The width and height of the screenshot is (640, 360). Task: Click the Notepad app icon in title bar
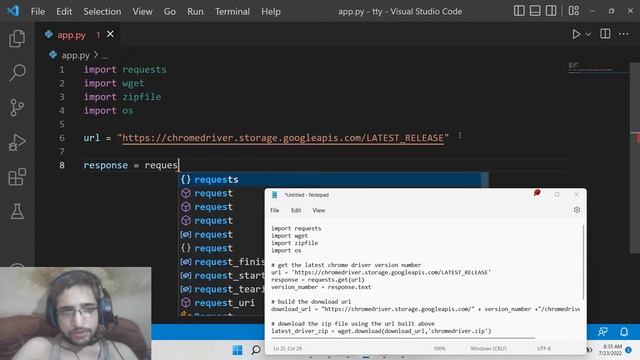tap(275, 195)
